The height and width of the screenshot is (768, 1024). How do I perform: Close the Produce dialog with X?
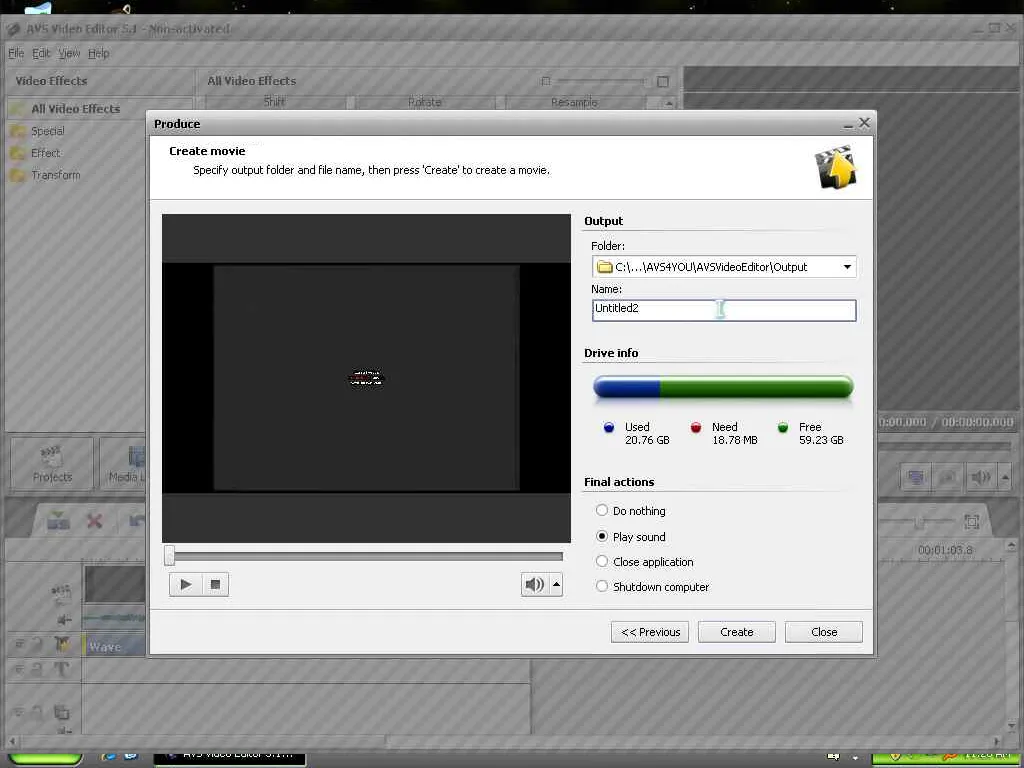click(x=864, y=123)
